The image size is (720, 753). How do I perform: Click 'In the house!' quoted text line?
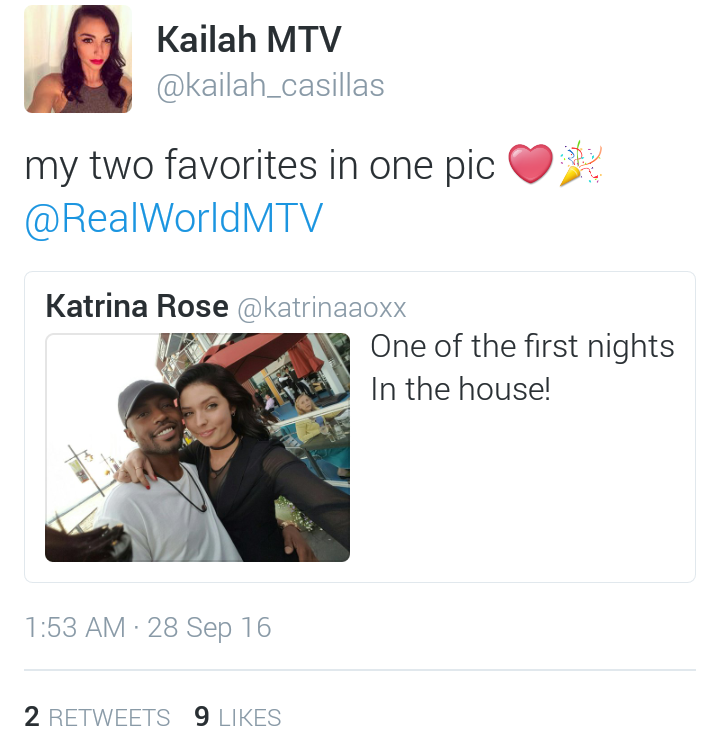[x=460, y=389]
